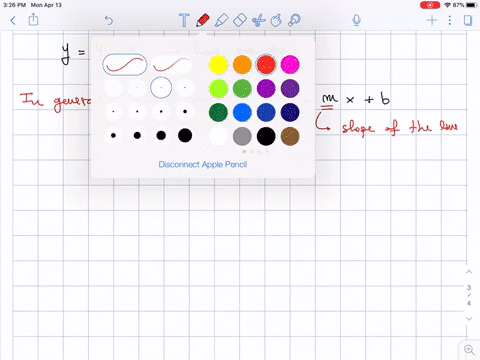Select the circled current stroke width
The width and height of the screenshot is (480, 360).
click(x=161, y=88)
